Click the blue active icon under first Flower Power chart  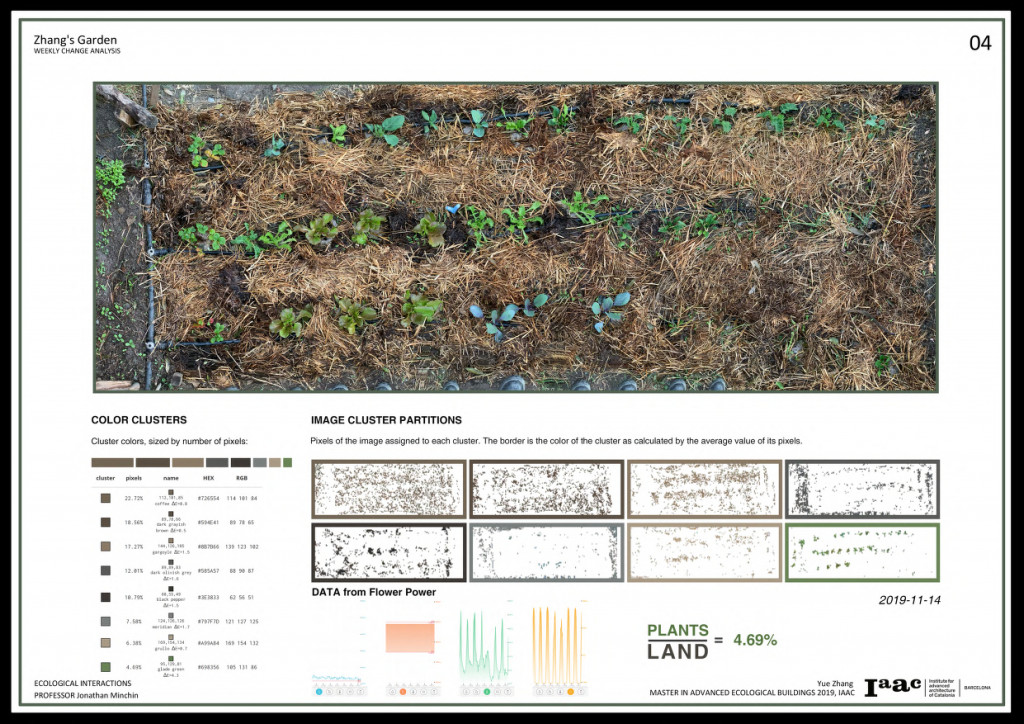[x=320, y=691]
